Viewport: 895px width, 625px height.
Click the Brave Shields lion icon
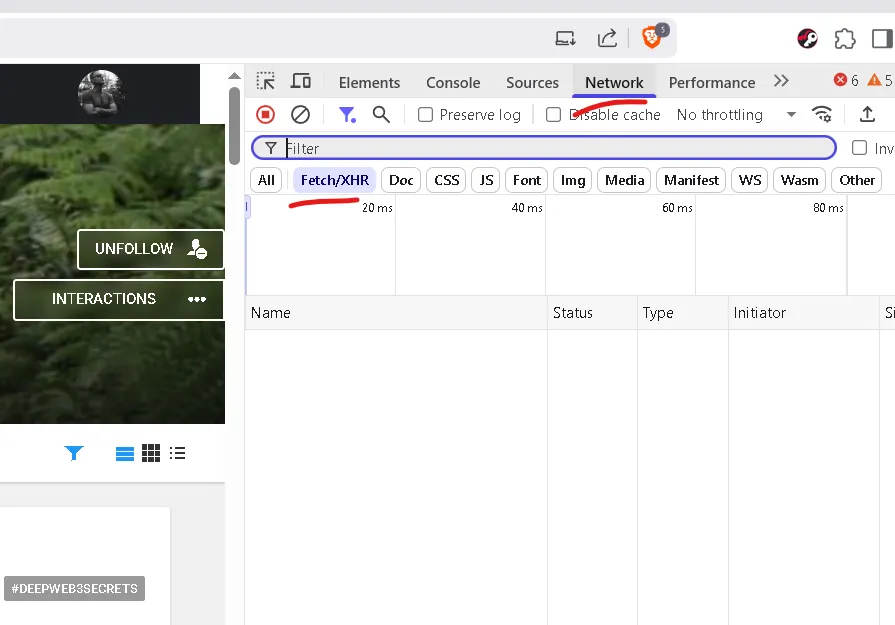tap(652, 38)
